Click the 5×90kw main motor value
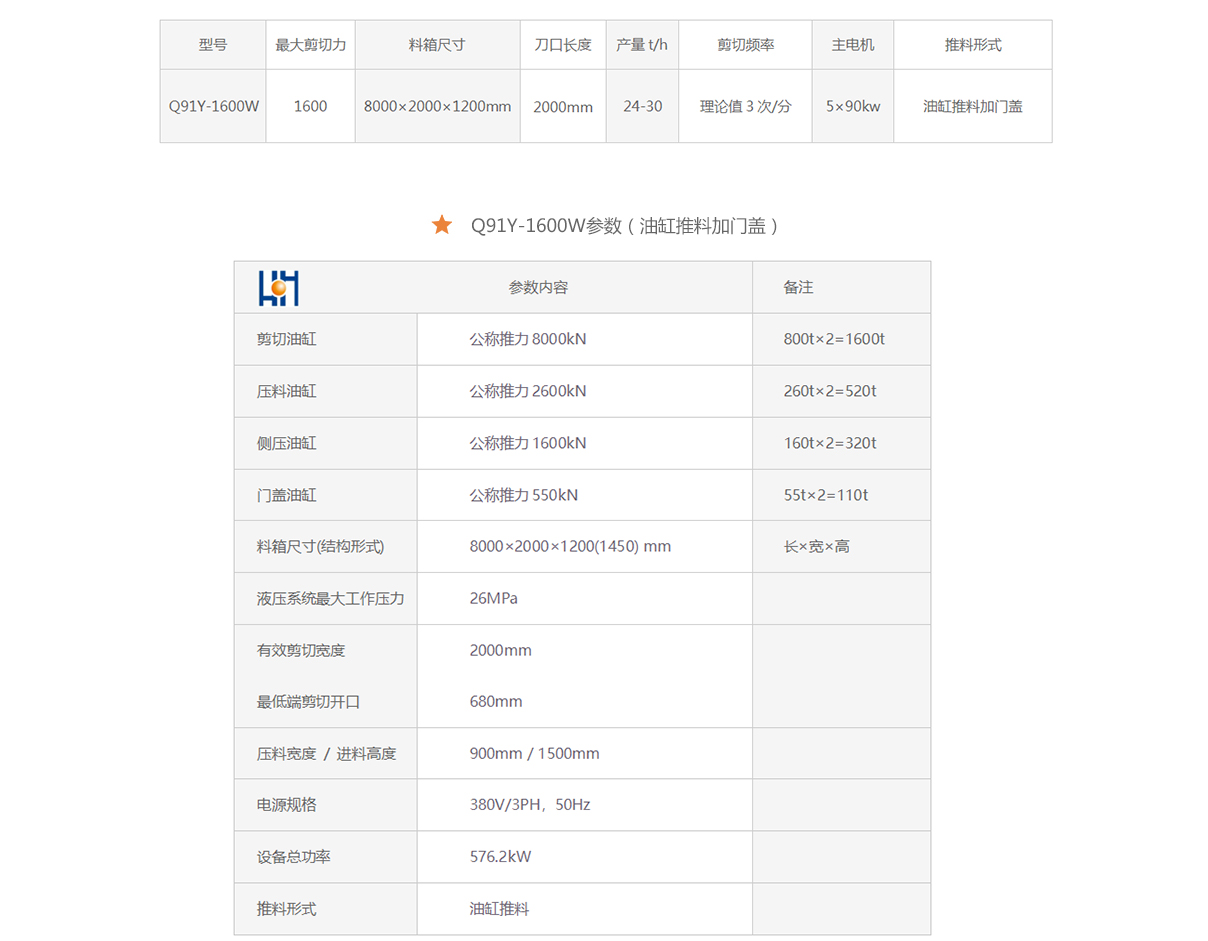This screenshot has width=1208, height=941. pos(852,106)
